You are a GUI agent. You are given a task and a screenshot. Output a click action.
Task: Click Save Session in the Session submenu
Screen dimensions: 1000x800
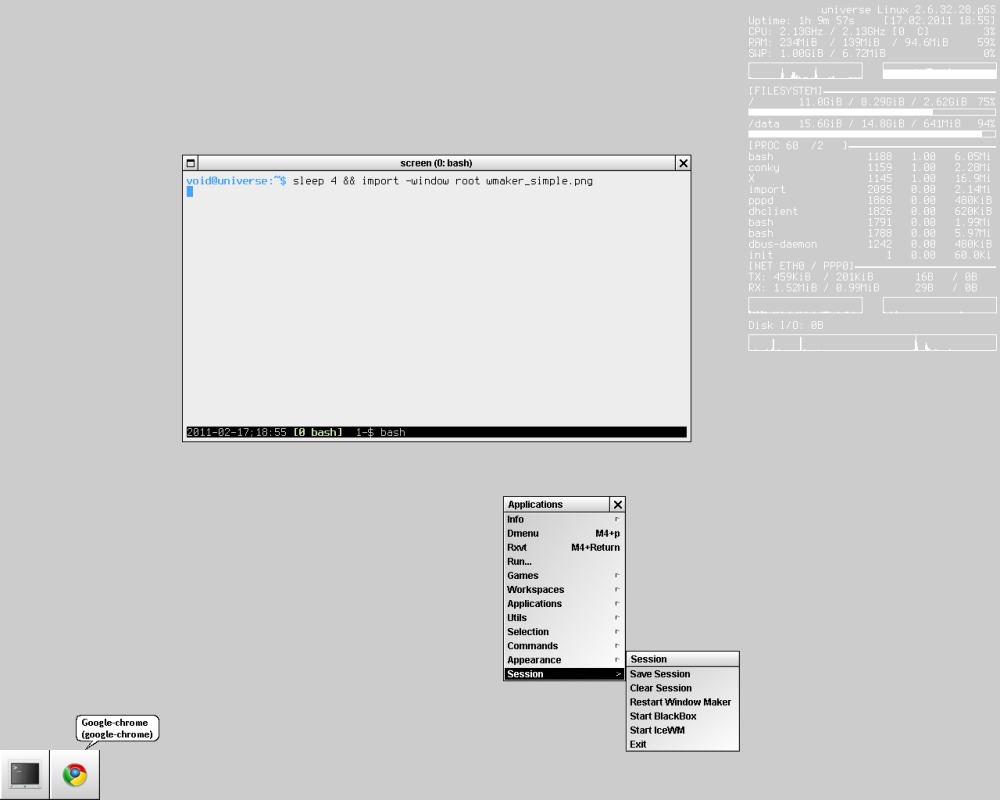pyautogui.click(x=682, y=674)
